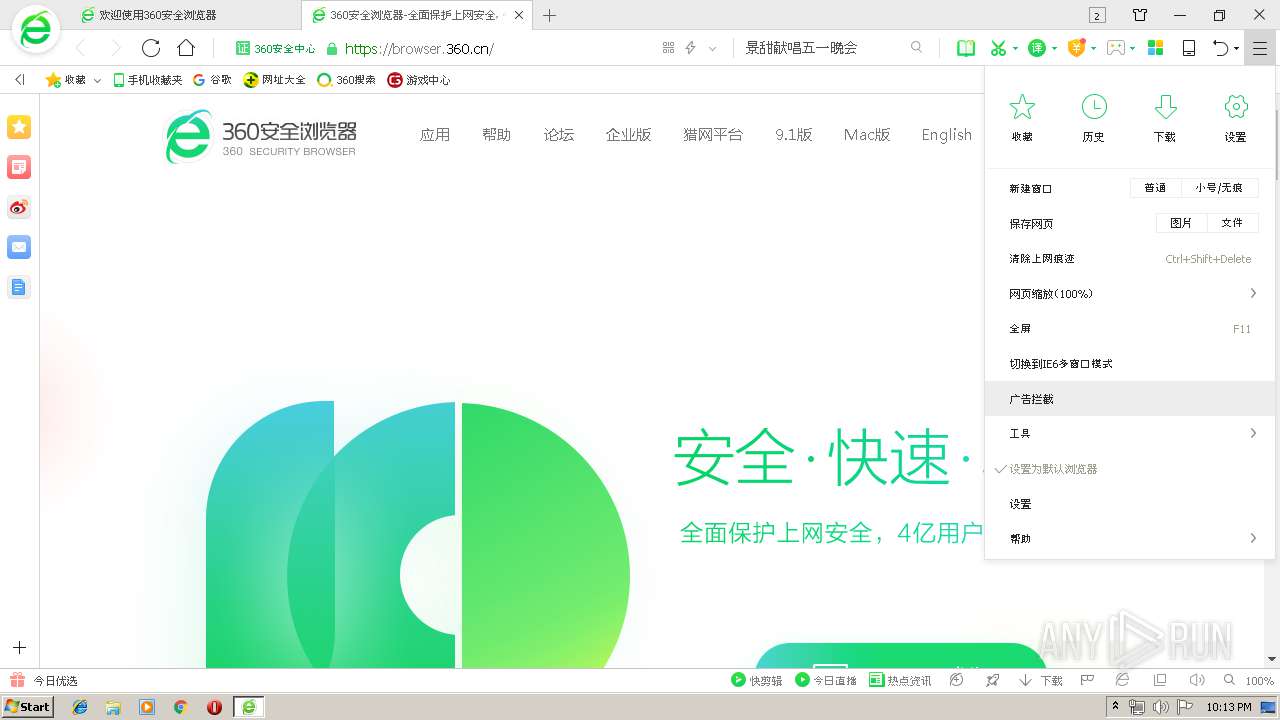The width and height of the screenshot is (1280, 720).
Task: Open the 应用 link on the page
Action: click(x=435, y=135)
